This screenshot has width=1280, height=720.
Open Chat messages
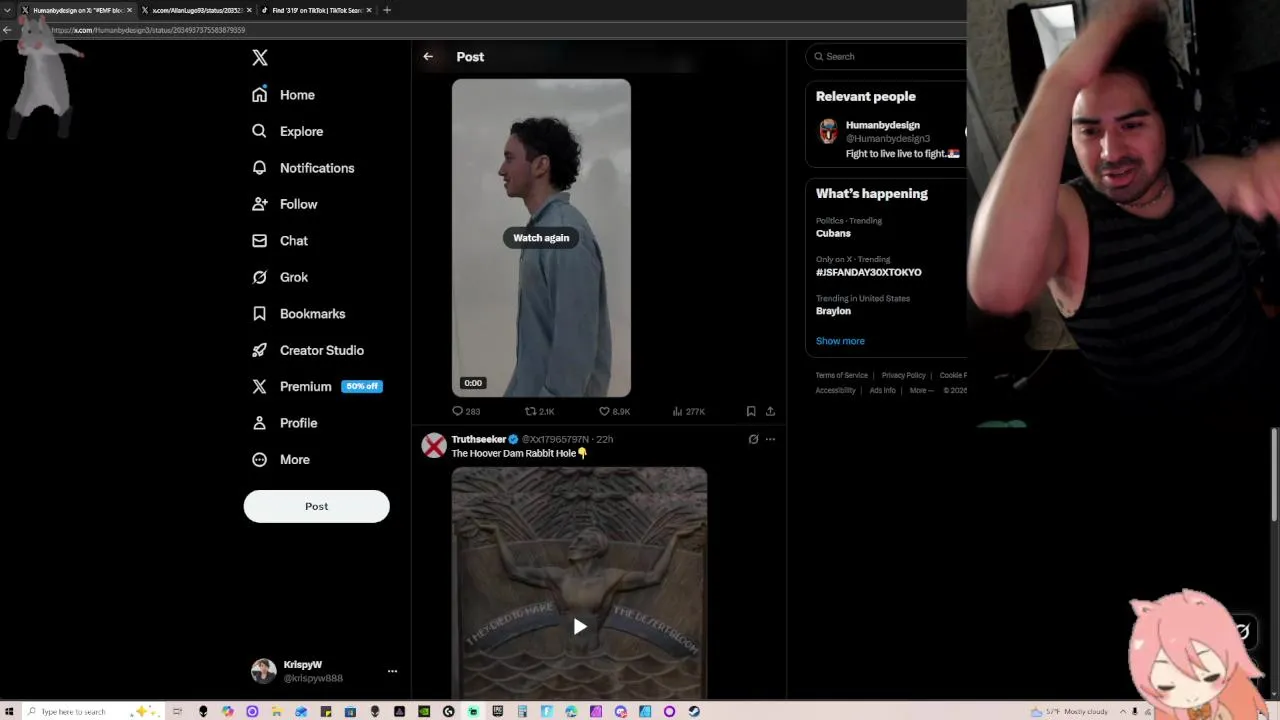point(280,241)
